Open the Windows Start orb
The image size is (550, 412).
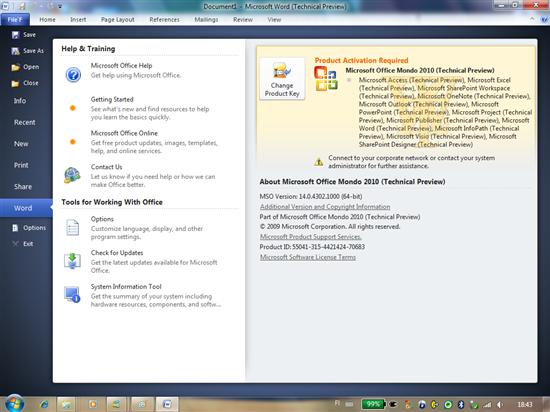(x=15, y=403)
